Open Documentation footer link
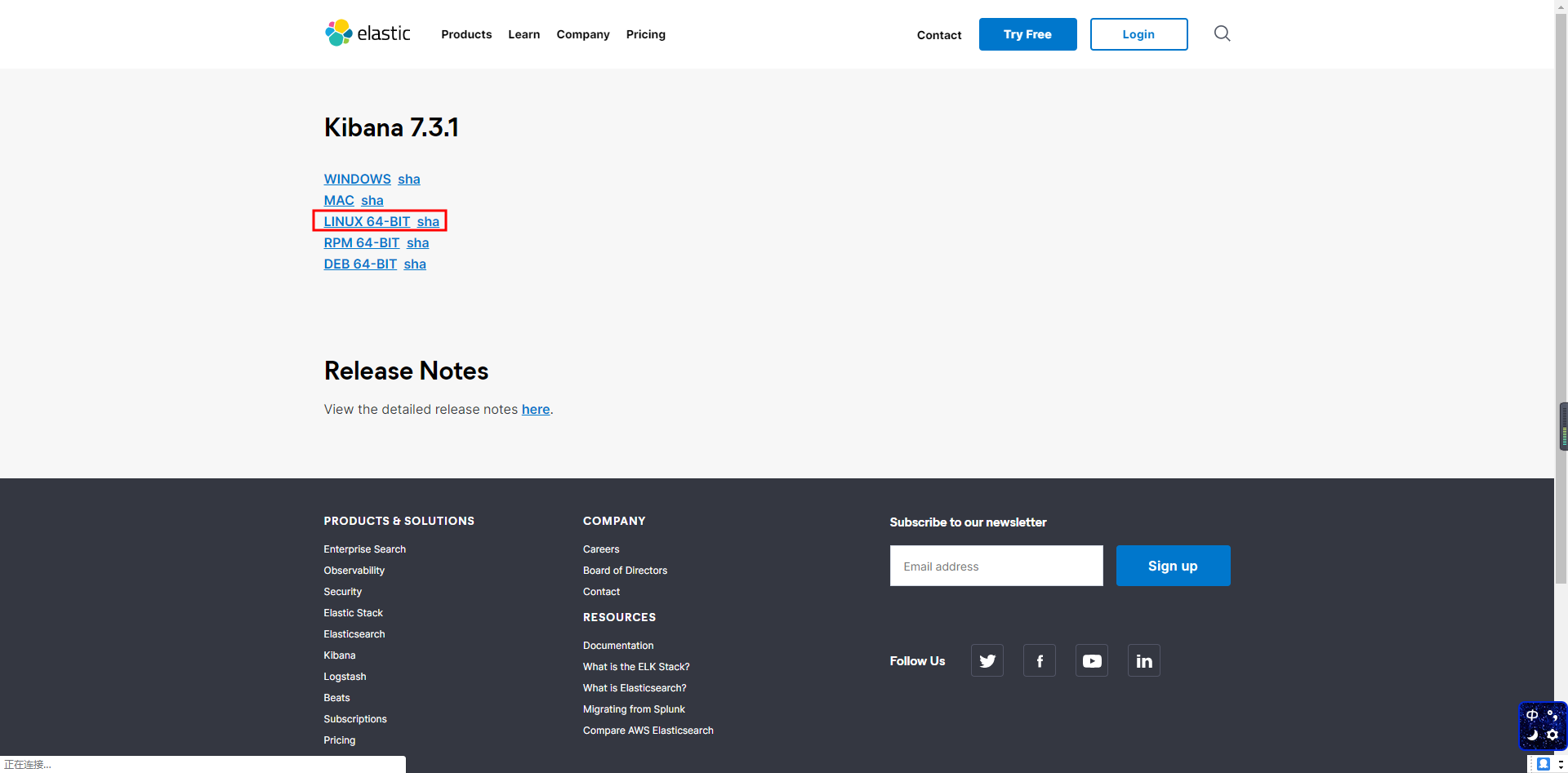The height and width of the screenshot is (773, 1568). coord(618,646)
